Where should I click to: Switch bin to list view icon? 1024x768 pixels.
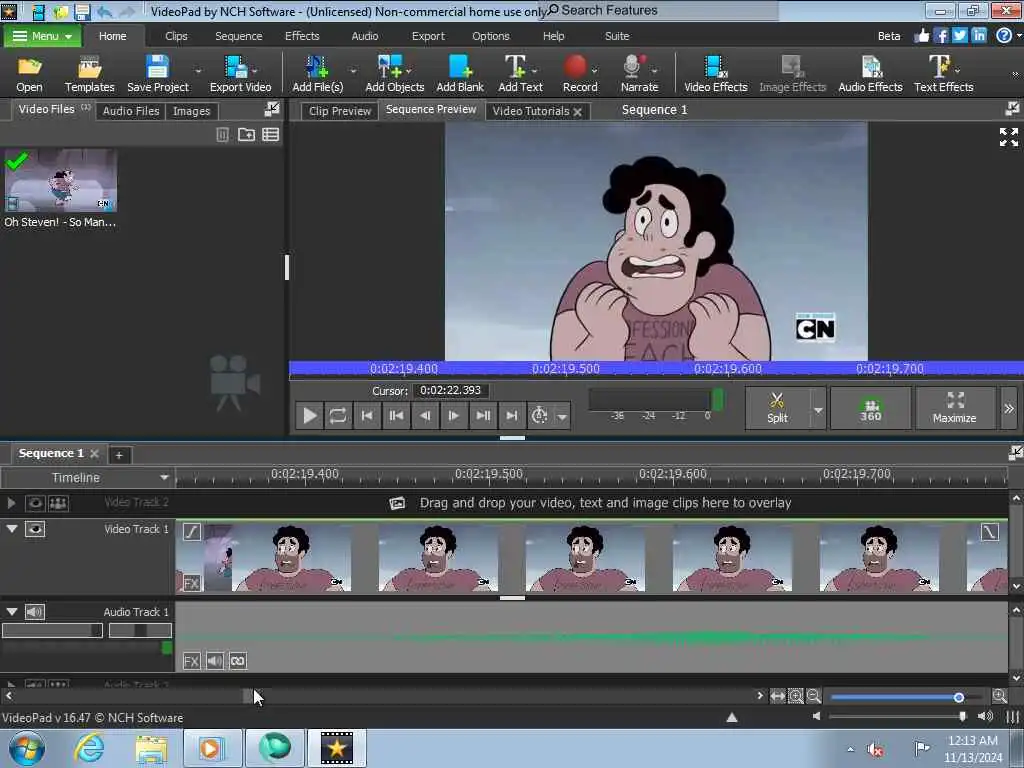[x=270, y=135]
